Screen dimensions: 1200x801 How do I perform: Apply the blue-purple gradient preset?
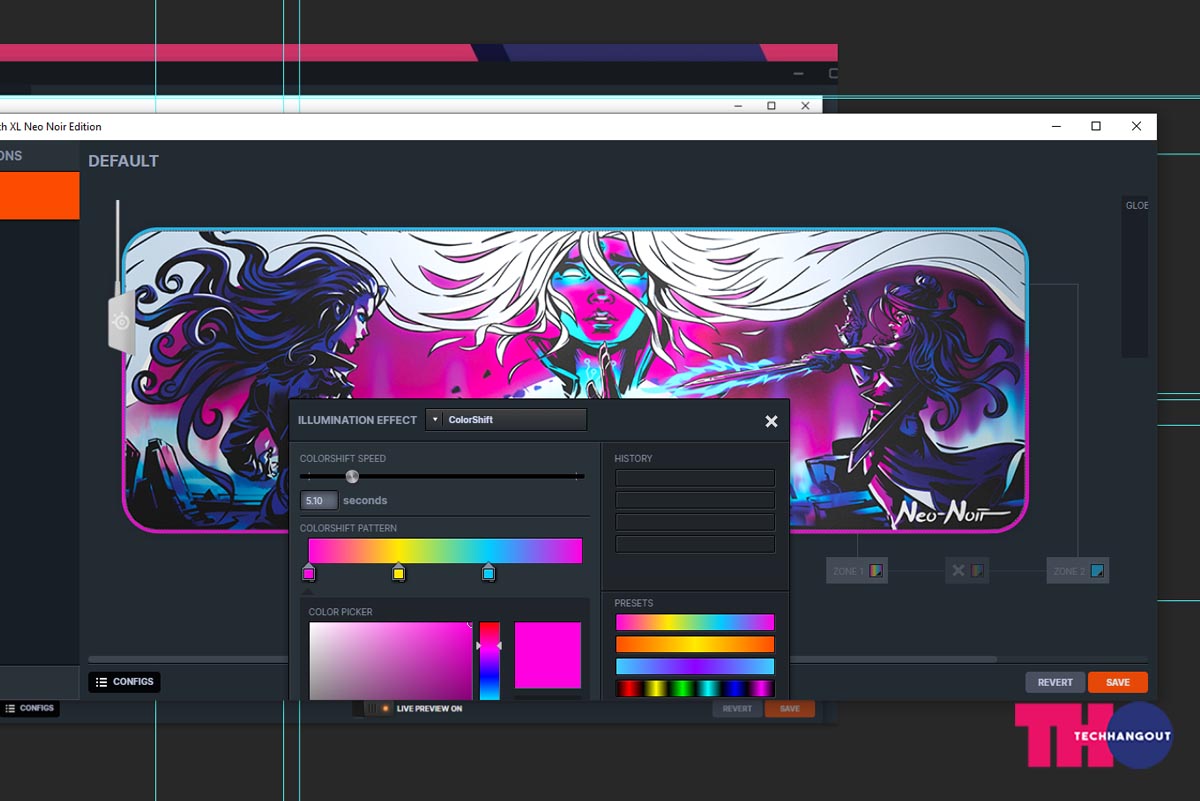[695, 666]
